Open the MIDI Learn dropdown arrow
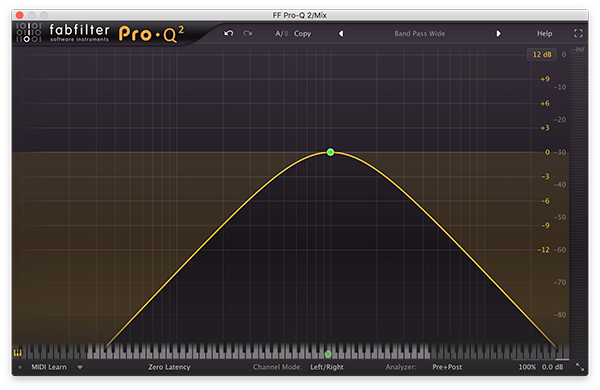The height and width of the screenshot is (390, 600). pos(80,367)
